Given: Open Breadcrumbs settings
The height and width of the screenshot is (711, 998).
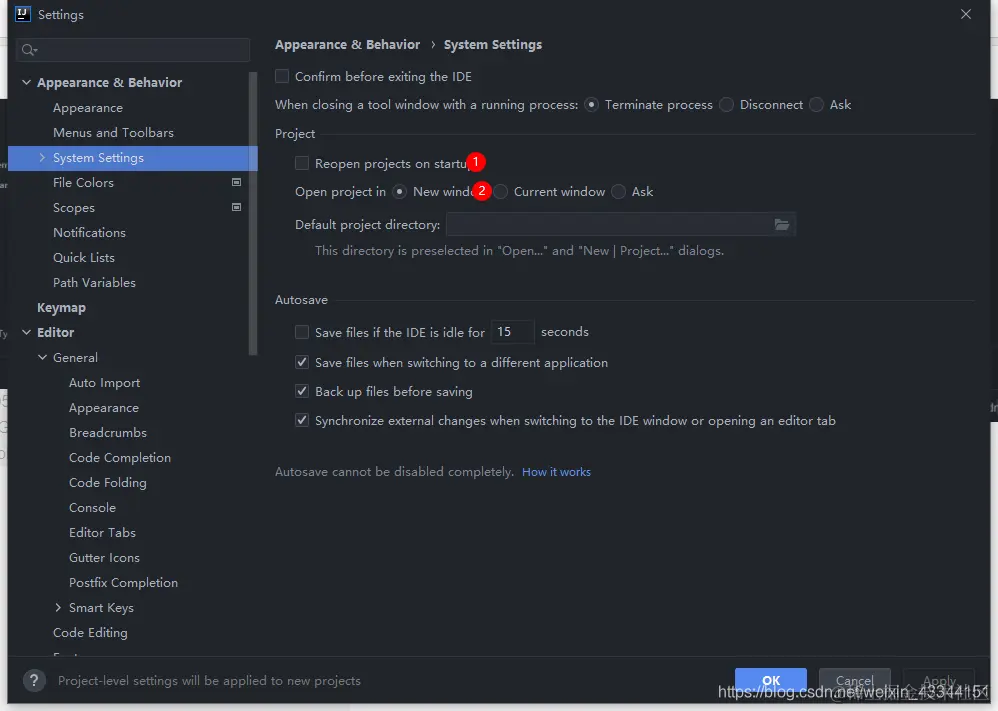Looking at the screenshot, I should [108, 432].
